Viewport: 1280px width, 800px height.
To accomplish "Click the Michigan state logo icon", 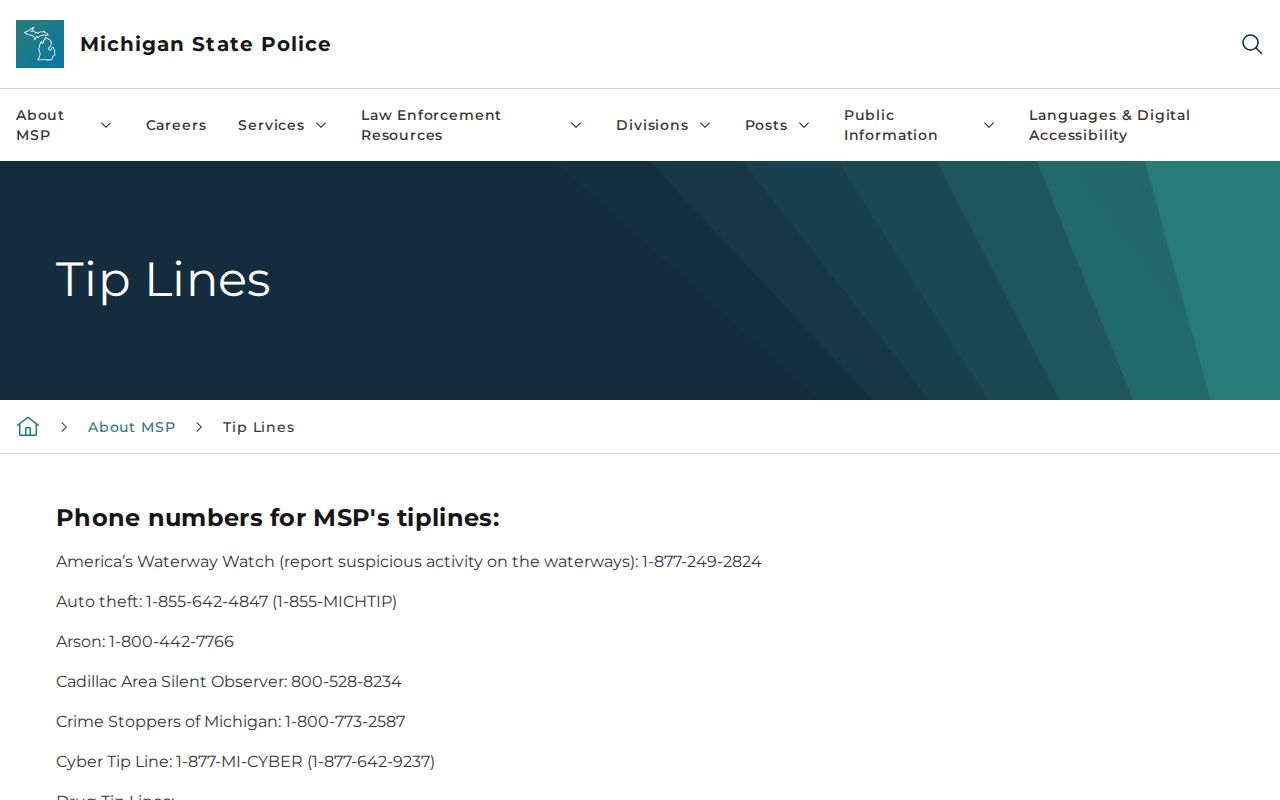I will click(x=40, y=44).
